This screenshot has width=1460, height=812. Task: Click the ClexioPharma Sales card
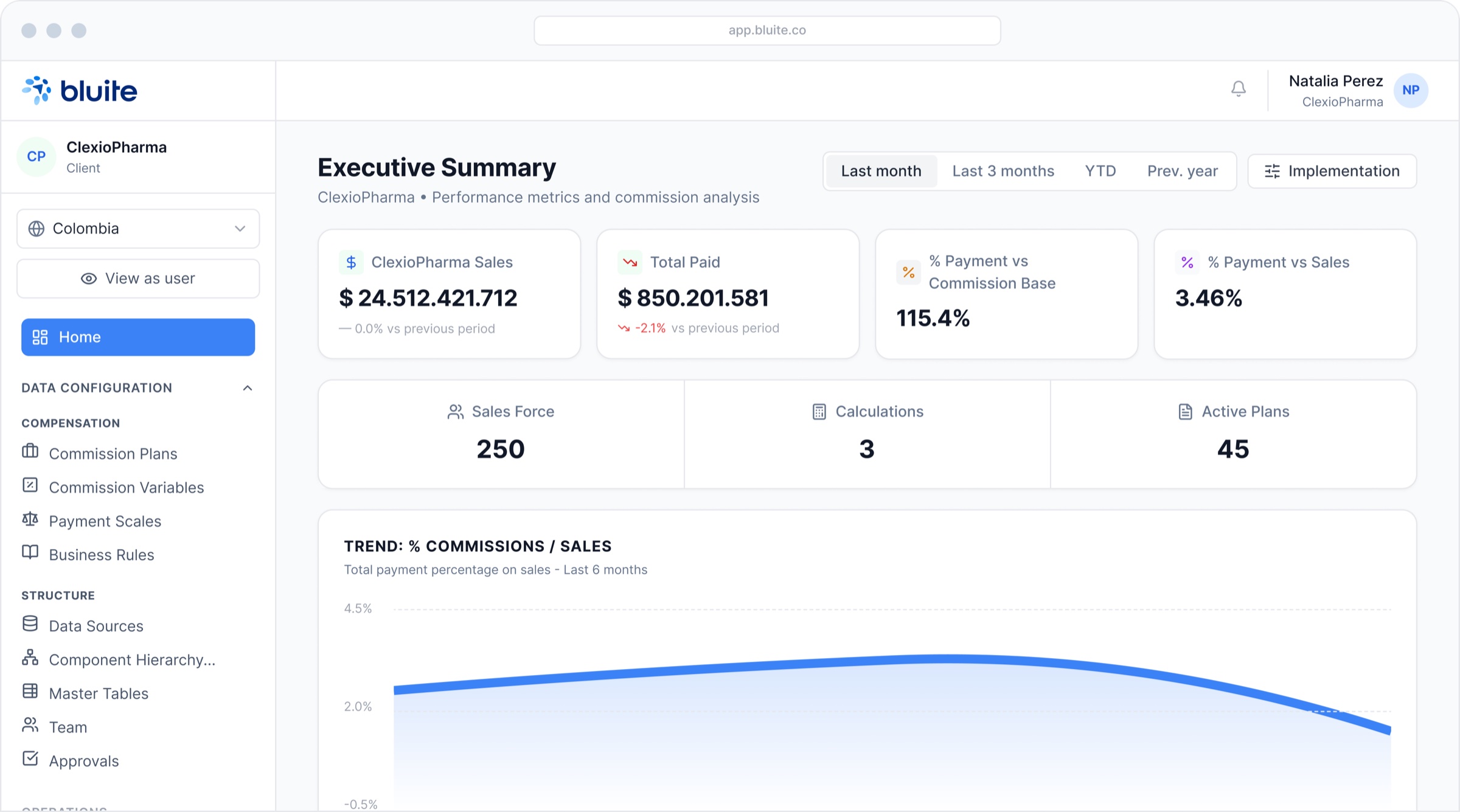coord(449,294)
